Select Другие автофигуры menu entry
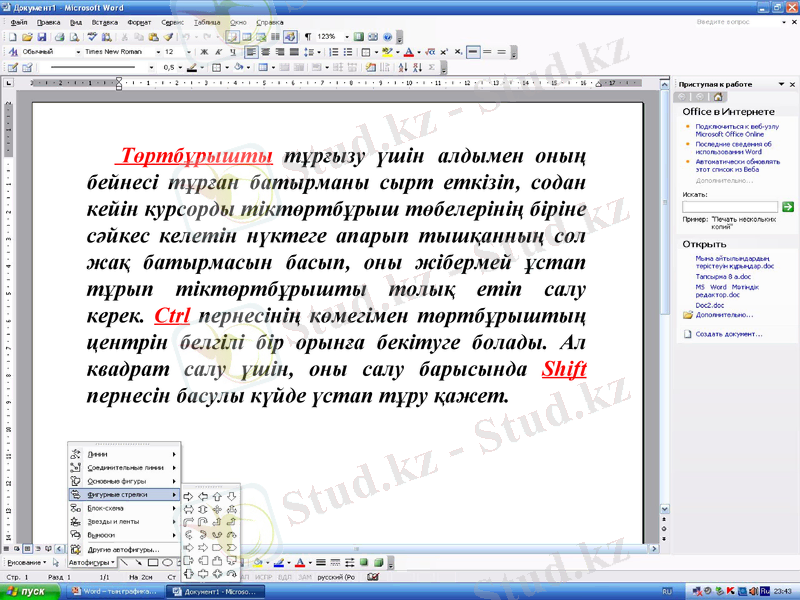Image resolution: width=800 pixels, height=600 pixels. (x=125, y=548)
